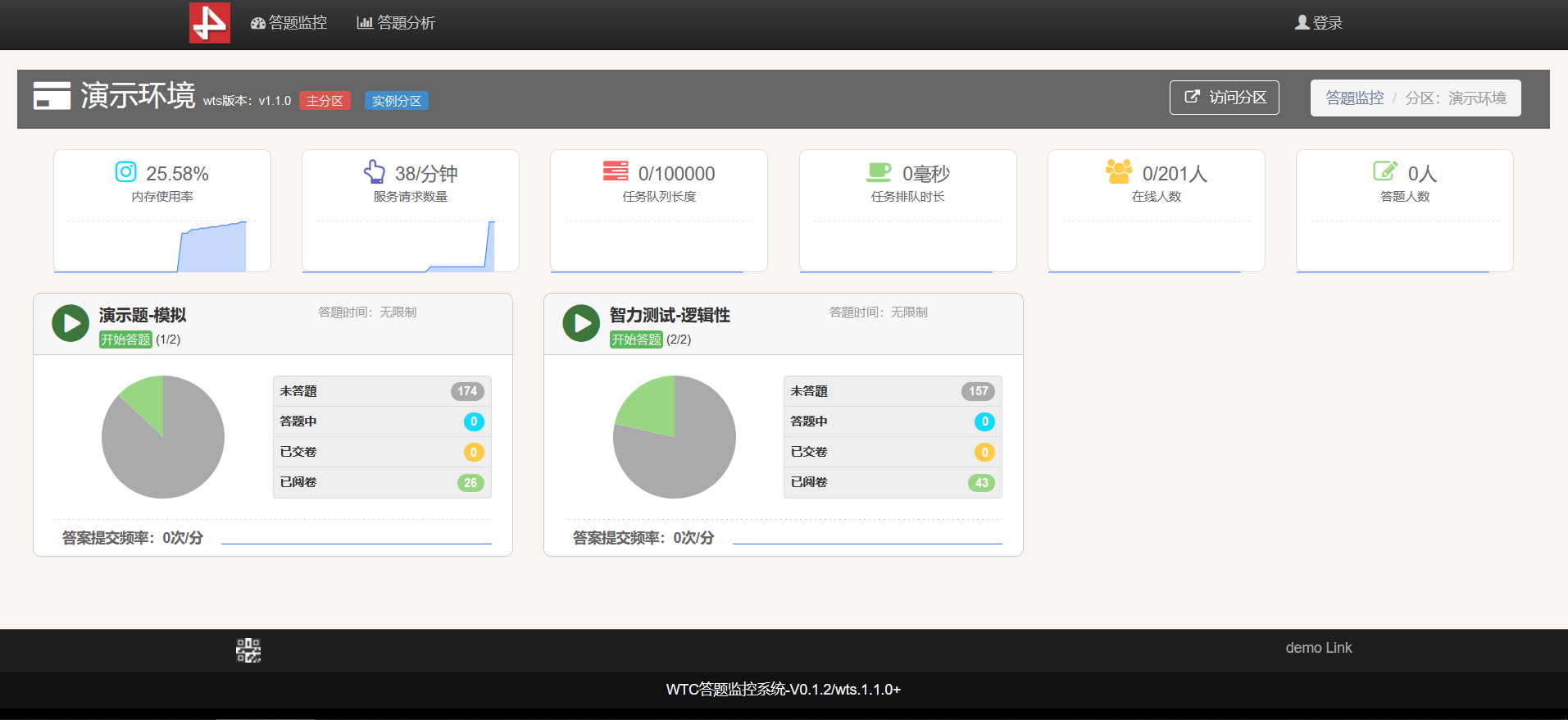Click the play icon for 智力测试-逻辑性
Image resolution: width=1568 pixels, height=720 pixels.
(x=581, y=323)
